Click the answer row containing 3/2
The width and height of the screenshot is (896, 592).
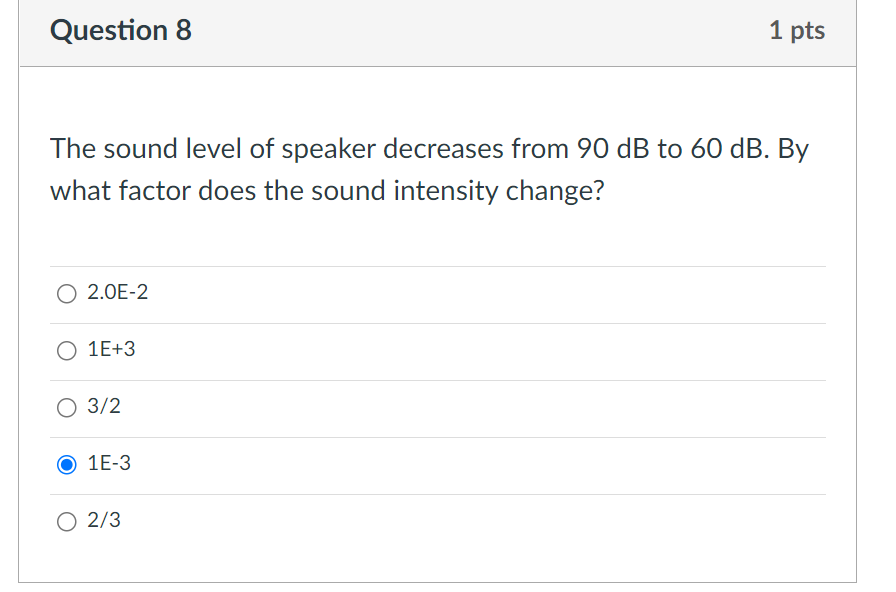point(440,407)
